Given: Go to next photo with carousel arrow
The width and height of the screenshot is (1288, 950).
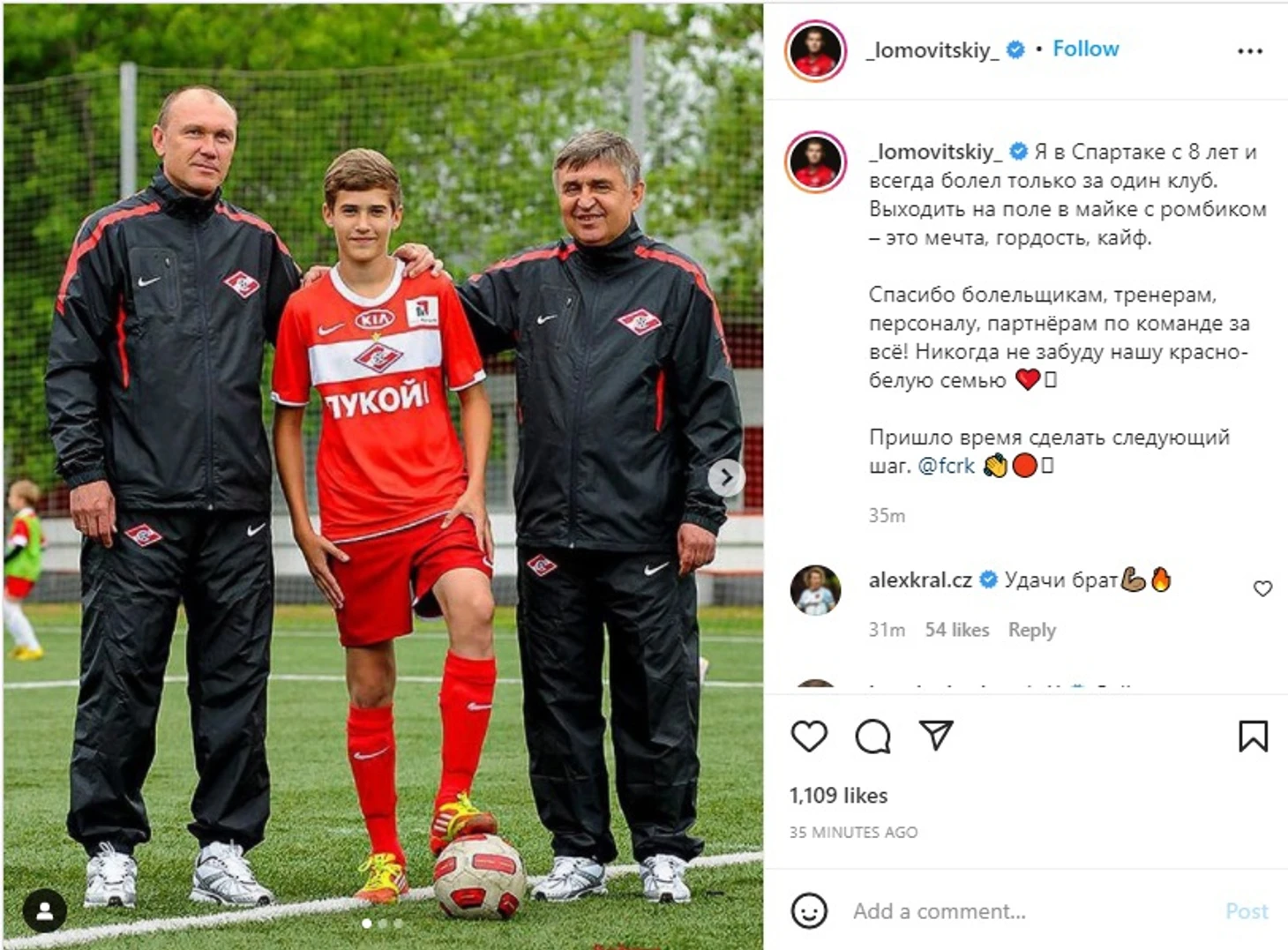Looking at the screenshot, I should (x=726, y=478).
